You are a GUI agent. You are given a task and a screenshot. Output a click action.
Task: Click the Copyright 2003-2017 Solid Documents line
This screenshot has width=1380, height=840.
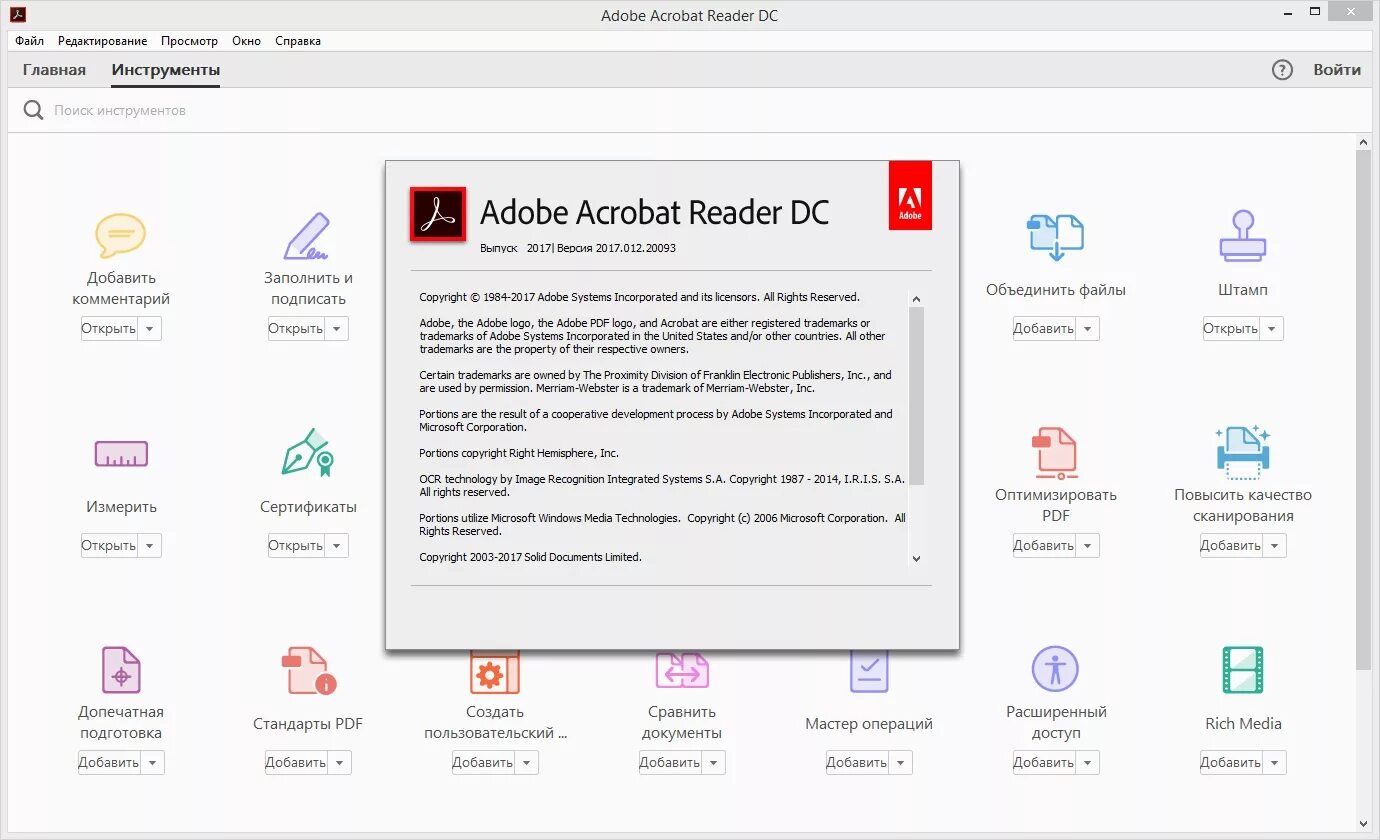(530, 557)
